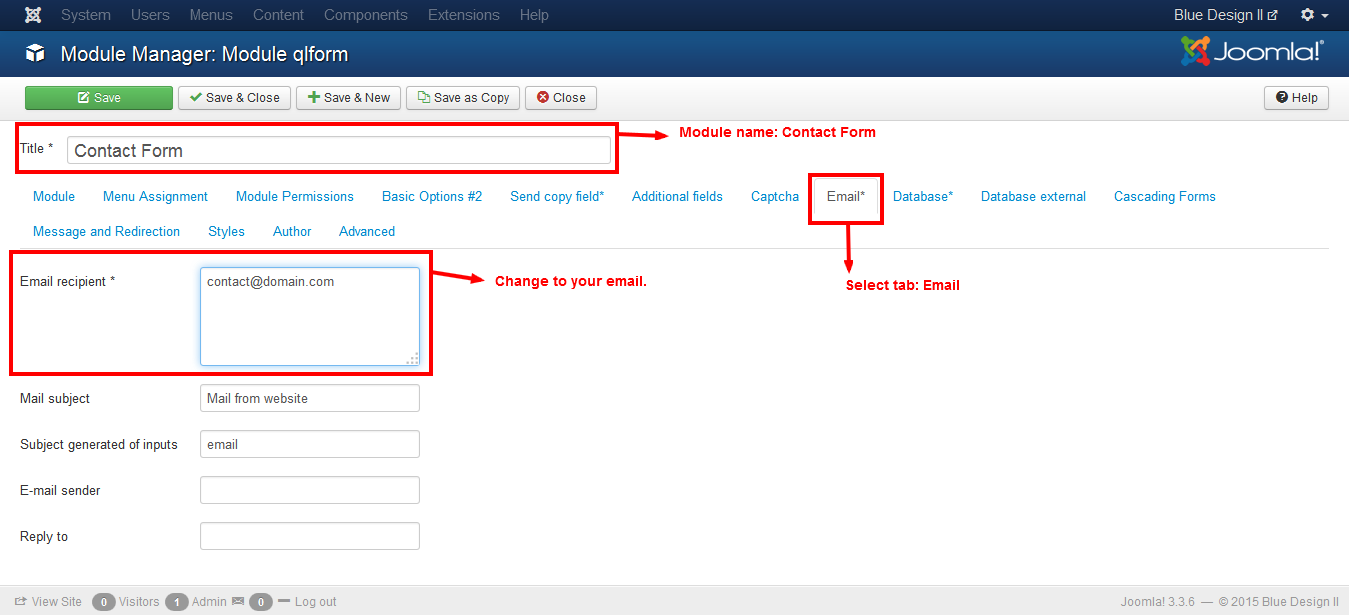This screenshot has width=1349, height=615.
Task: Click into the Mail subject field
Action: click(309, 398)
